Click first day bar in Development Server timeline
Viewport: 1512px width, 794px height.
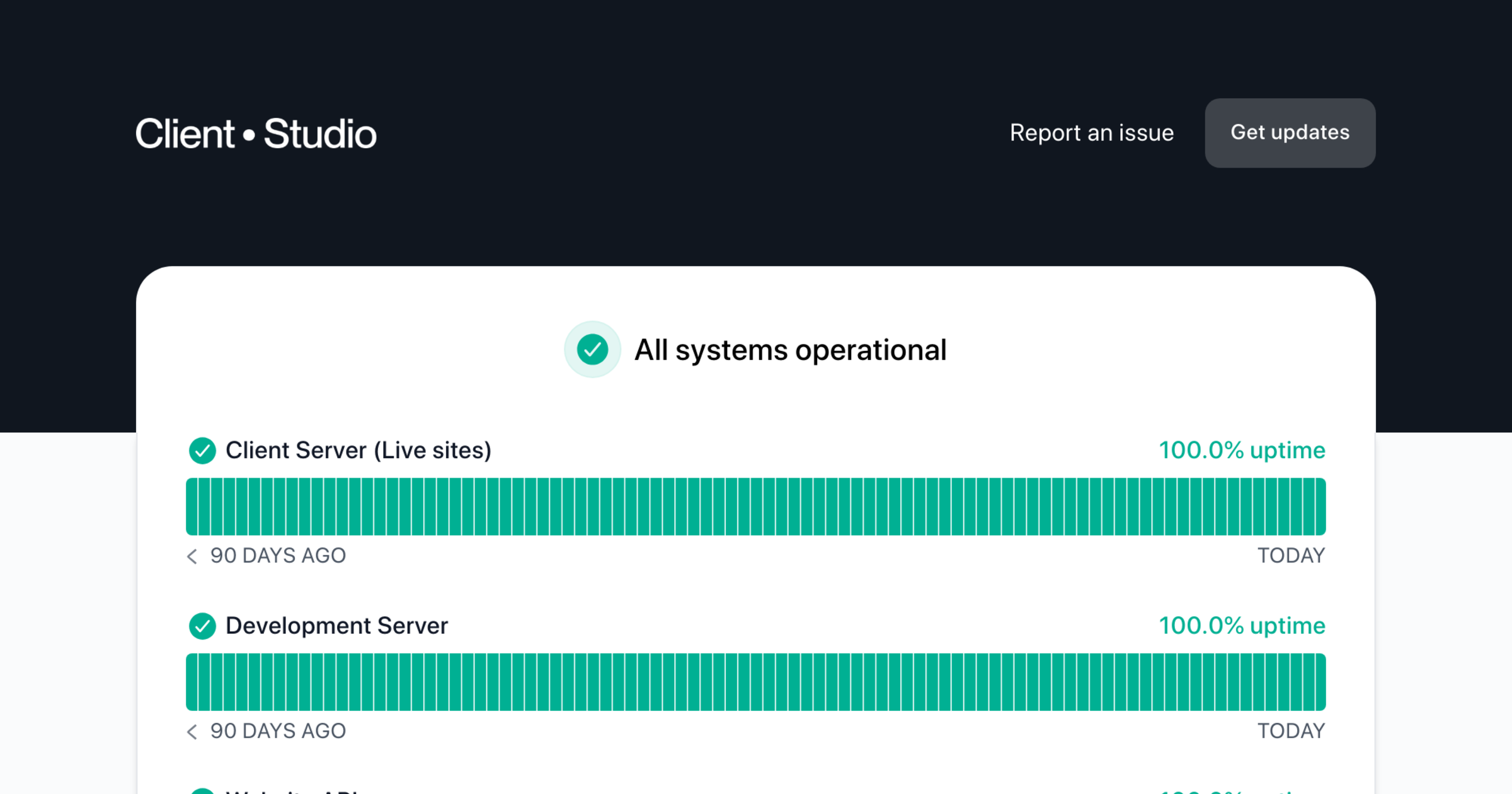192,682
